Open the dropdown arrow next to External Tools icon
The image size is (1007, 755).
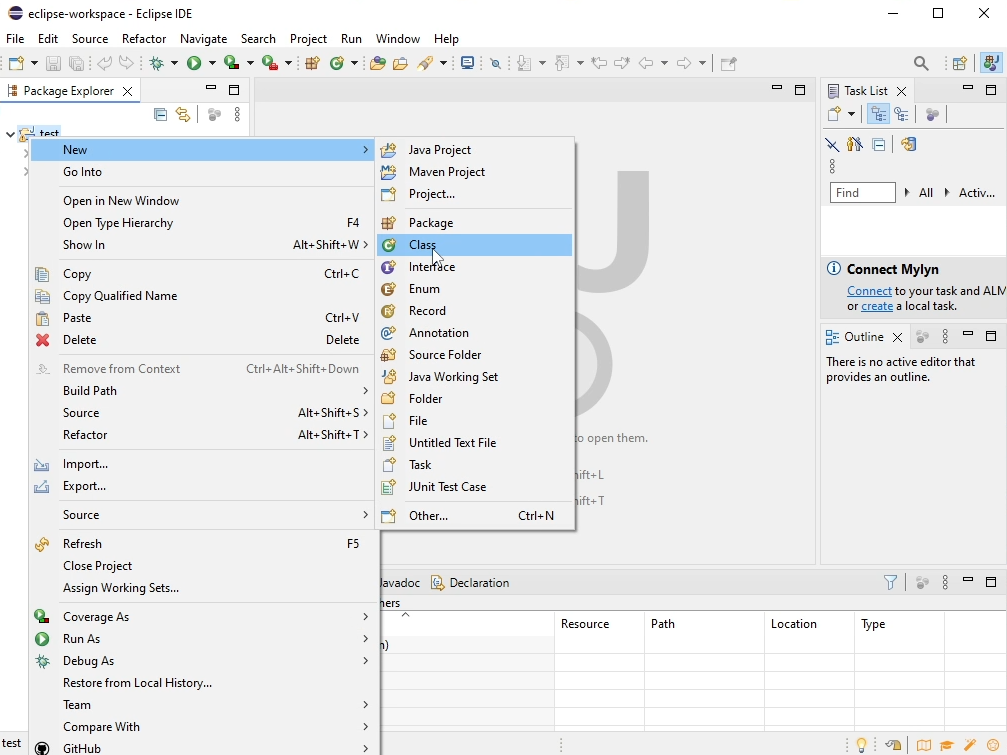288,63
